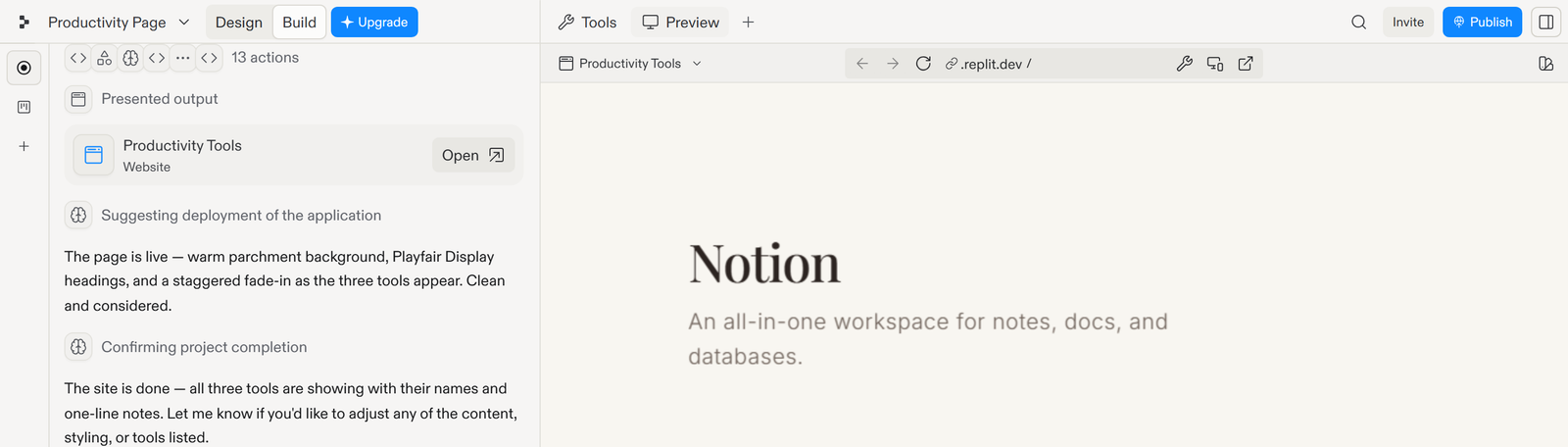Image resolution: width=1568 pixels, height=447 pixels.
Task: Toggle the side panel layout icon
Action: click(1545, 22)
